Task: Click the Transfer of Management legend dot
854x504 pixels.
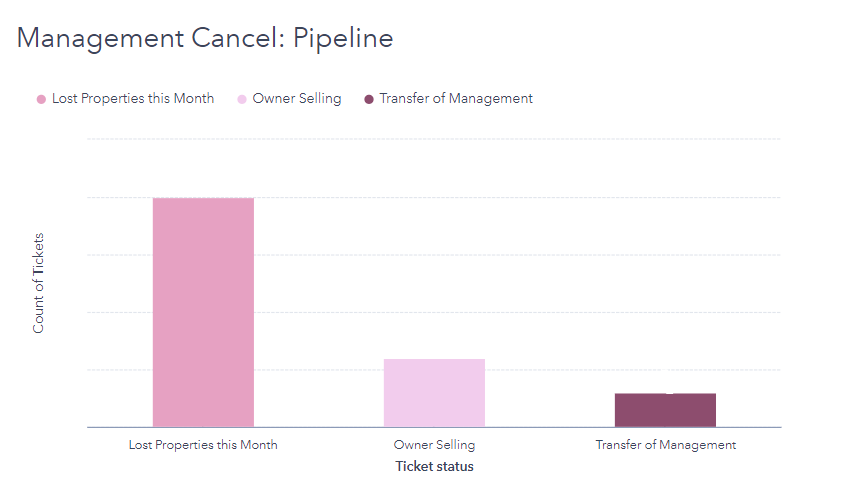Action: (x=369, y=99)
